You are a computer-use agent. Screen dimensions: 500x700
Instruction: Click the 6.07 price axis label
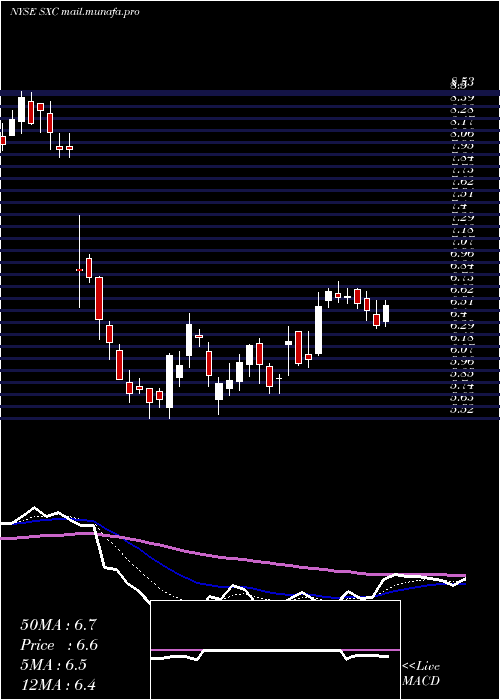tap(462, 350)
